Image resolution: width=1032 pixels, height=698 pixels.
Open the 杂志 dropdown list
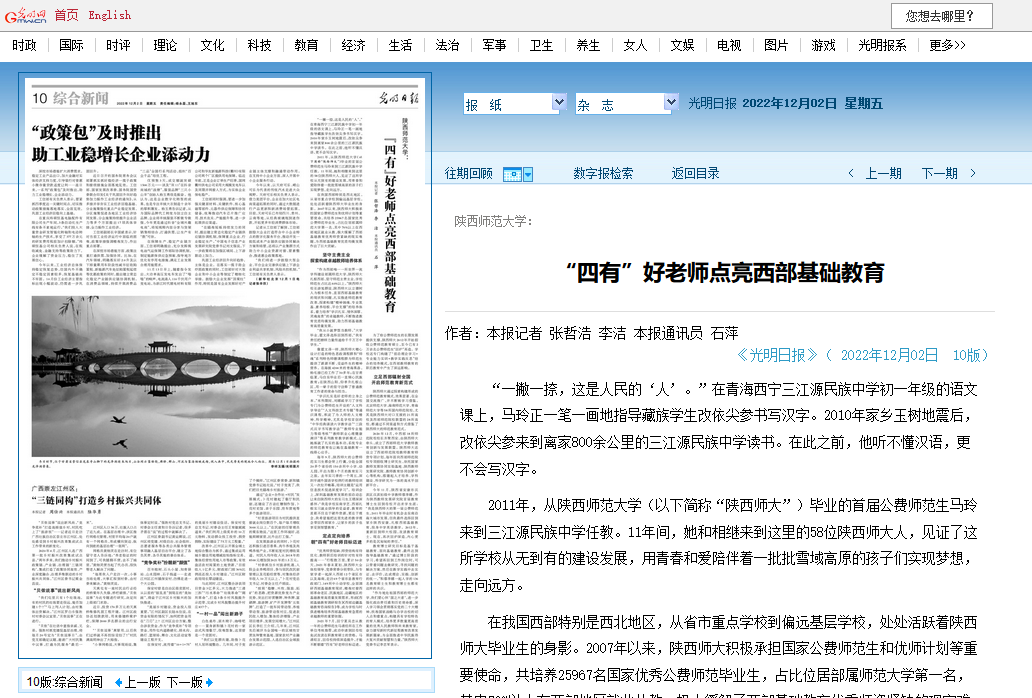coord(670,103)
